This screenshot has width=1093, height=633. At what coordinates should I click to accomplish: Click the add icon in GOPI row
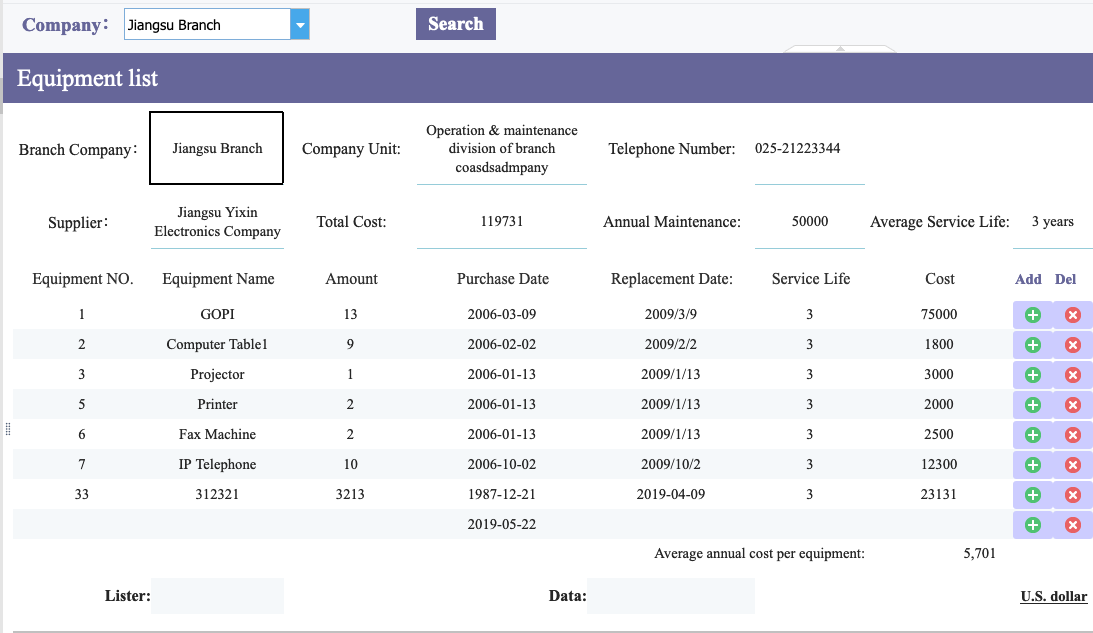(x=1032, y=315)
